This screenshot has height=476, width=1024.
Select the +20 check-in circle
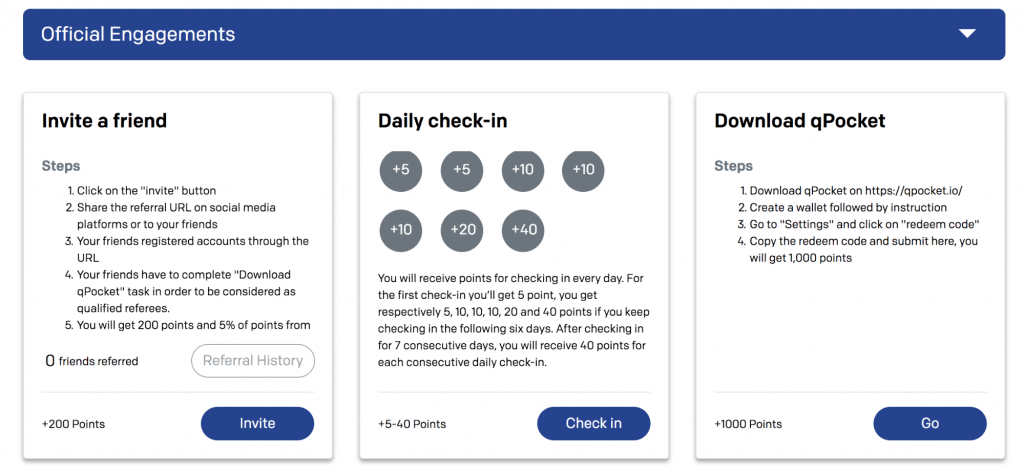462,230
